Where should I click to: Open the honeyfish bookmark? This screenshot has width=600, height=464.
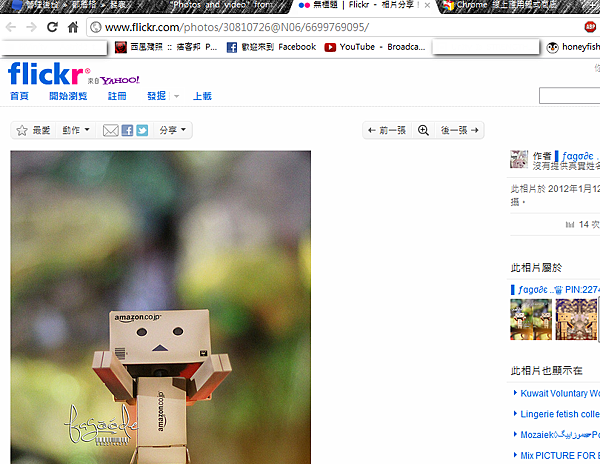coord(573,47)
